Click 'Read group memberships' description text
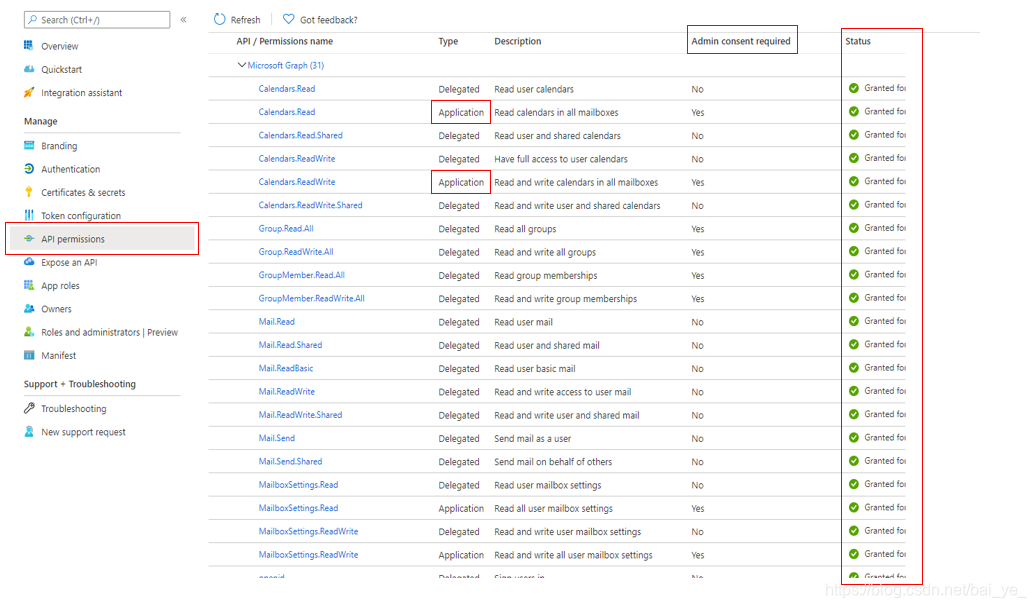The height and width of the screenshot is (608, 1036). click(x=546, y=276)
